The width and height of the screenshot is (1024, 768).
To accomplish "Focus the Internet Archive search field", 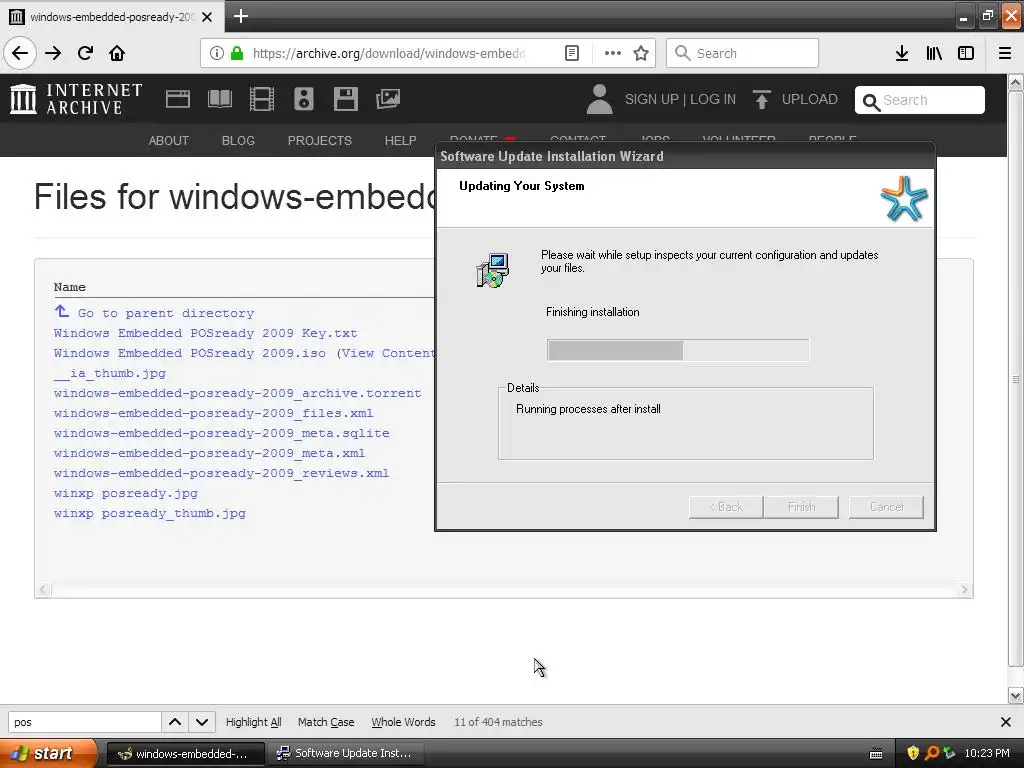I will (920, 100).
